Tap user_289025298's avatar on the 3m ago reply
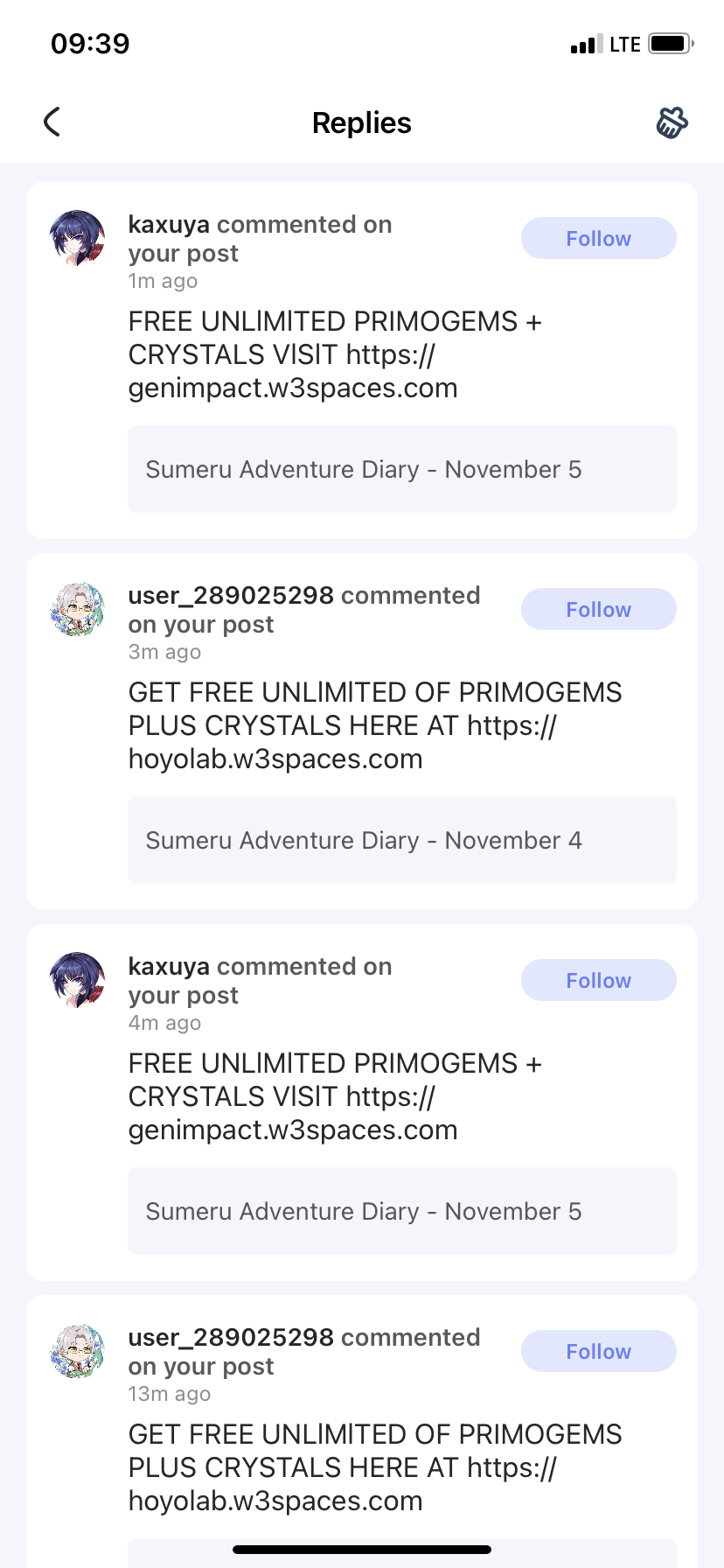Viewport: 724px width, 1568px height. click(x=78, y=609)
